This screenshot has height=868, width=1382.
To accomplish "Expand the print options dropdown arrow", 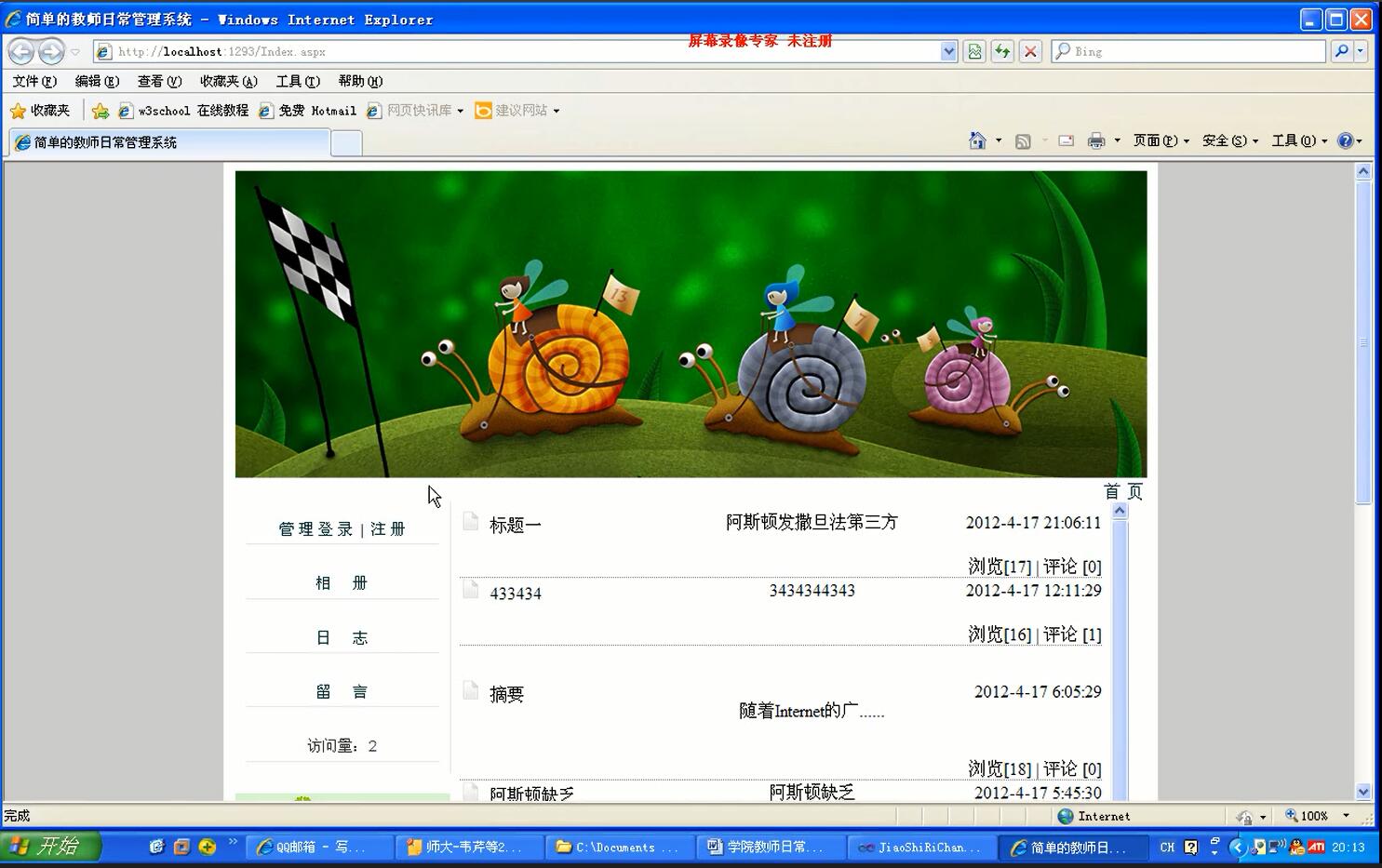I will [1117, 140].
